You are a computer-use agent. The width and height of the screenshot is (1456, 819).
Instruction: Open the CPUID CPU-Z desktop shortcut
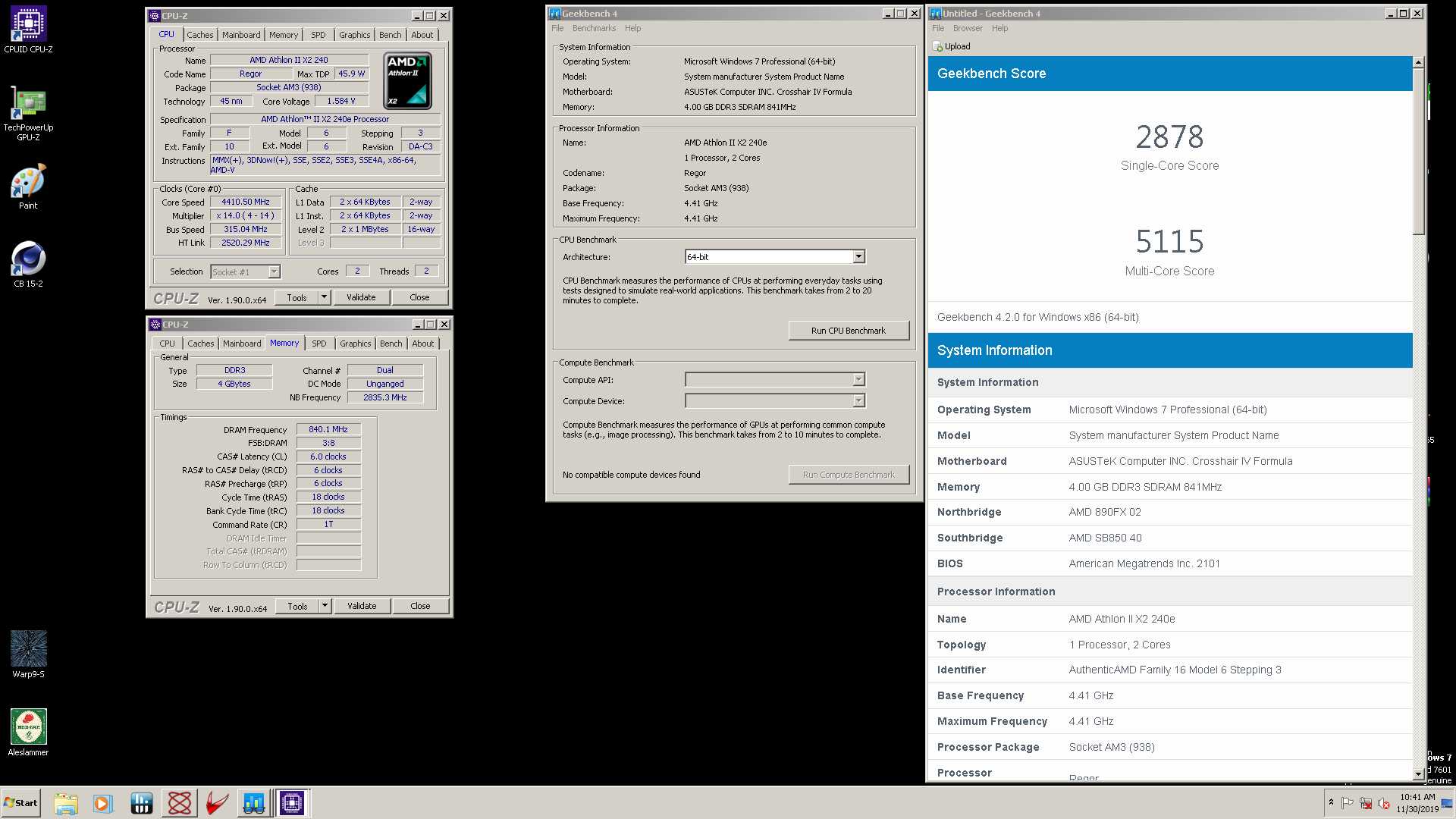tap(28, 30)
